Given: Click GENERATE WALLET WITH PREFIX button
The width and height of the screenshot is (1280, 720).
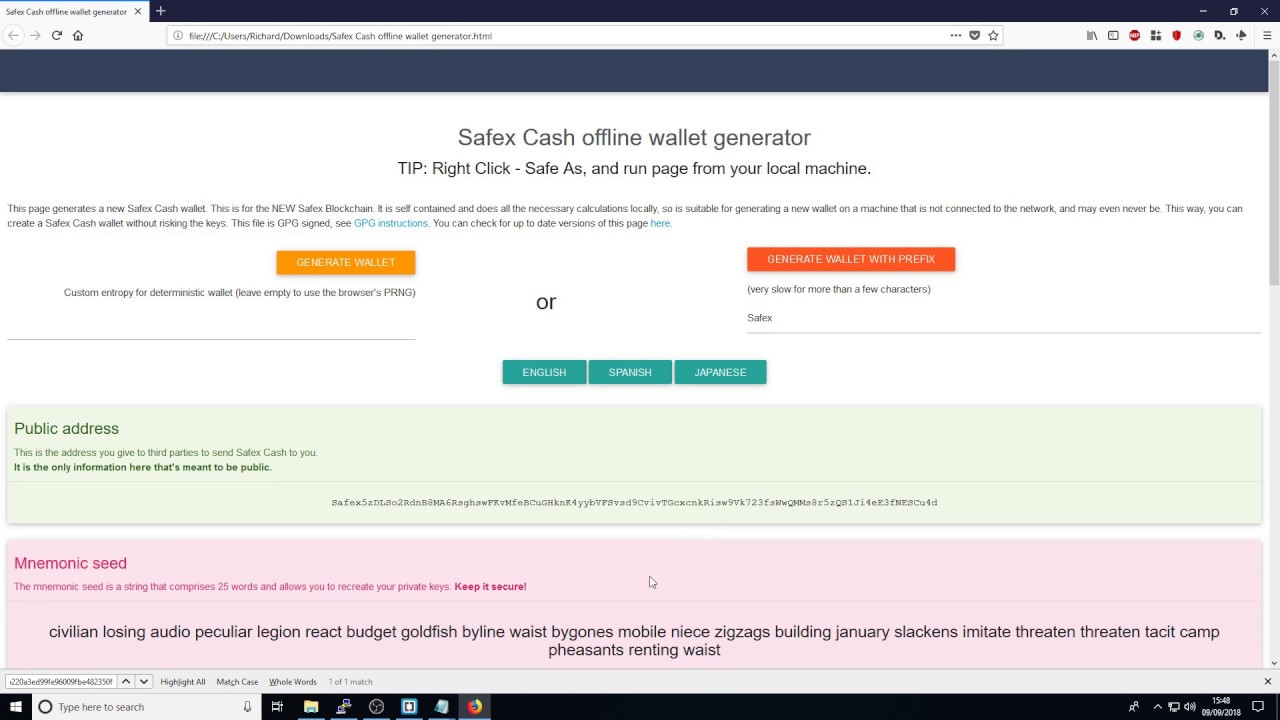Looking at the screenshot, I should [x=851, y=259].
